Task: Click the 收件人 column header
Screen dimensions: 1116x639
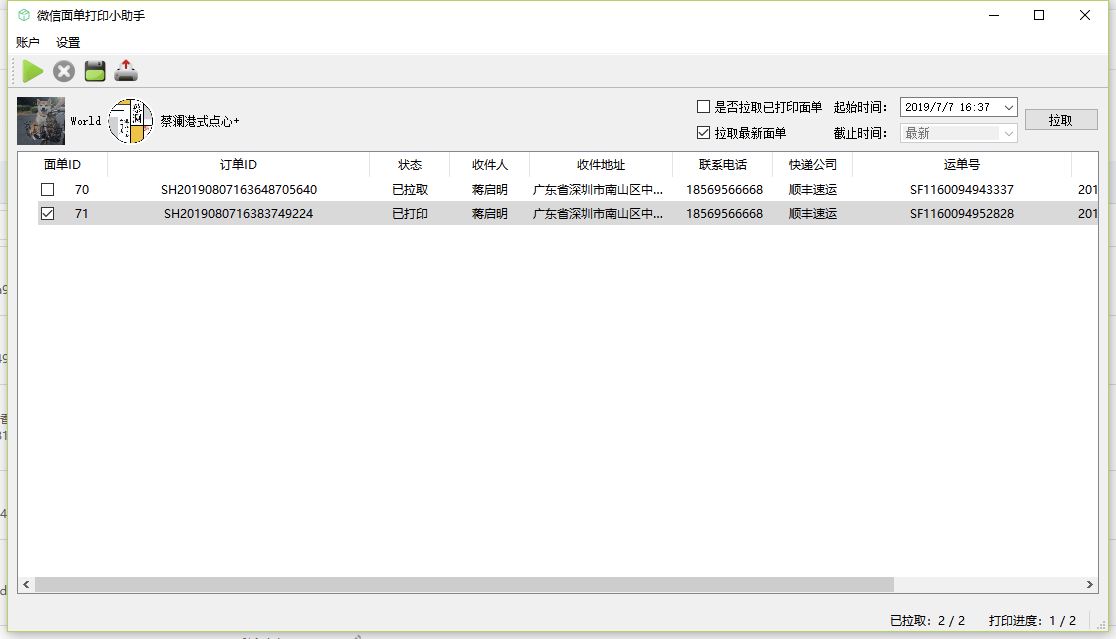Action: (490, 164)
